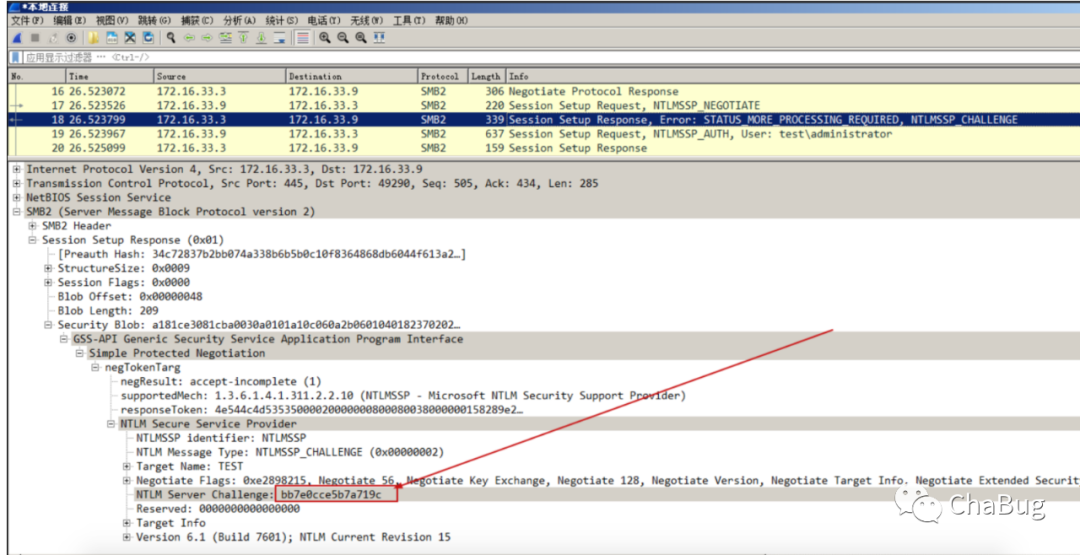Viewport: 1080px width, 555px height.
Task: Collapse NTLM Secure Service Provider node
Action: click(112, 424)
